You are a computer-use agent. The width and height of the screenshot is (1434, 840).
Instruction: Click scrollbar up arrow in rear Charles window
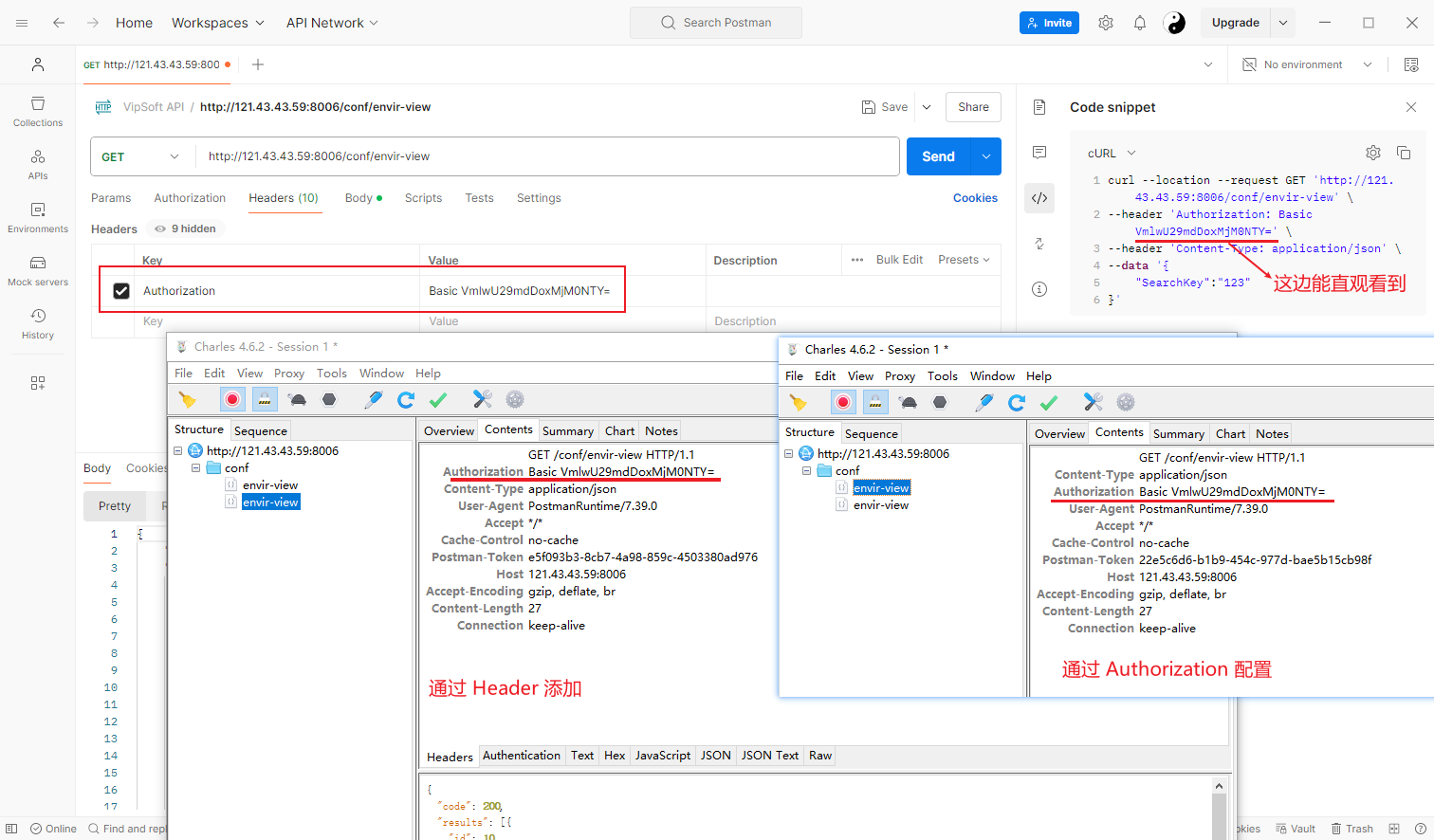click(x=1220, y=785)
